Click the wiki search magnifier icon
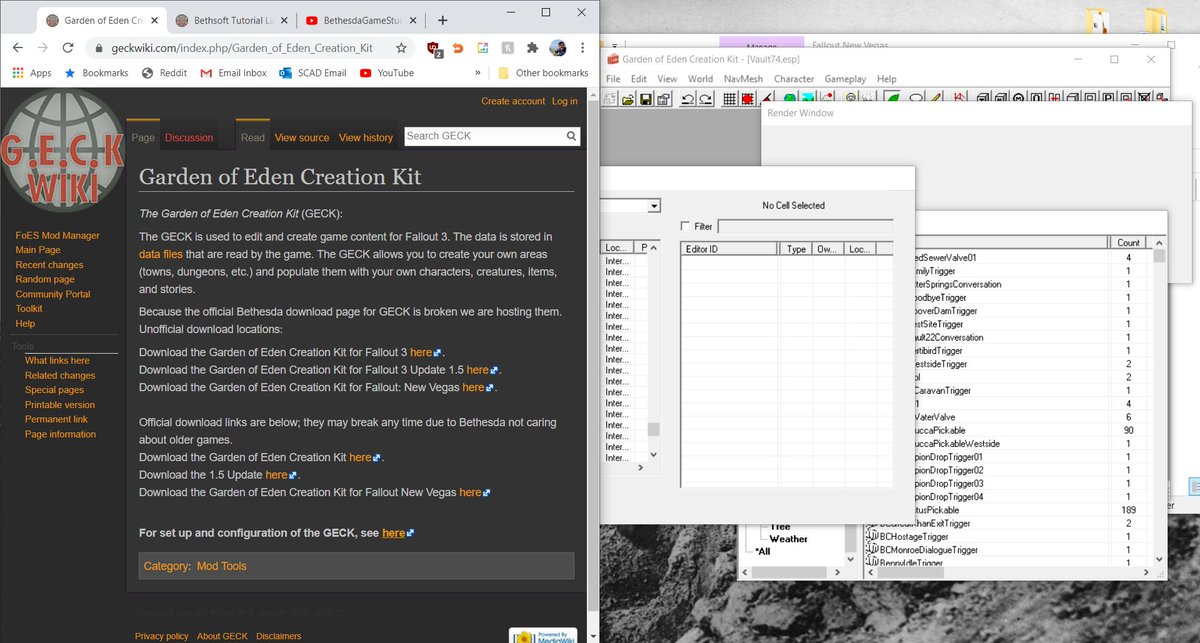 tap(571, 136)
